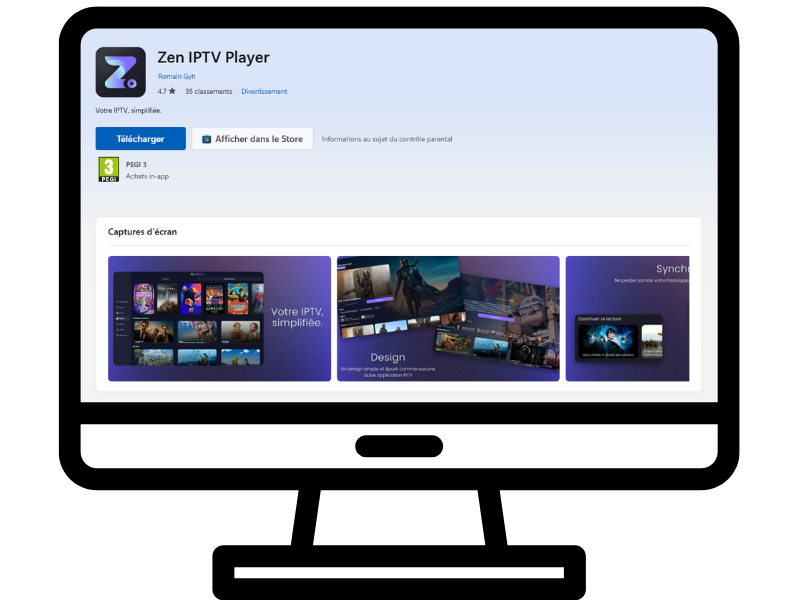Open the first screenshot 'Votre IPTV, simplifiée'
The height and width of the screenshot is (600, 800).
point(219,318)
